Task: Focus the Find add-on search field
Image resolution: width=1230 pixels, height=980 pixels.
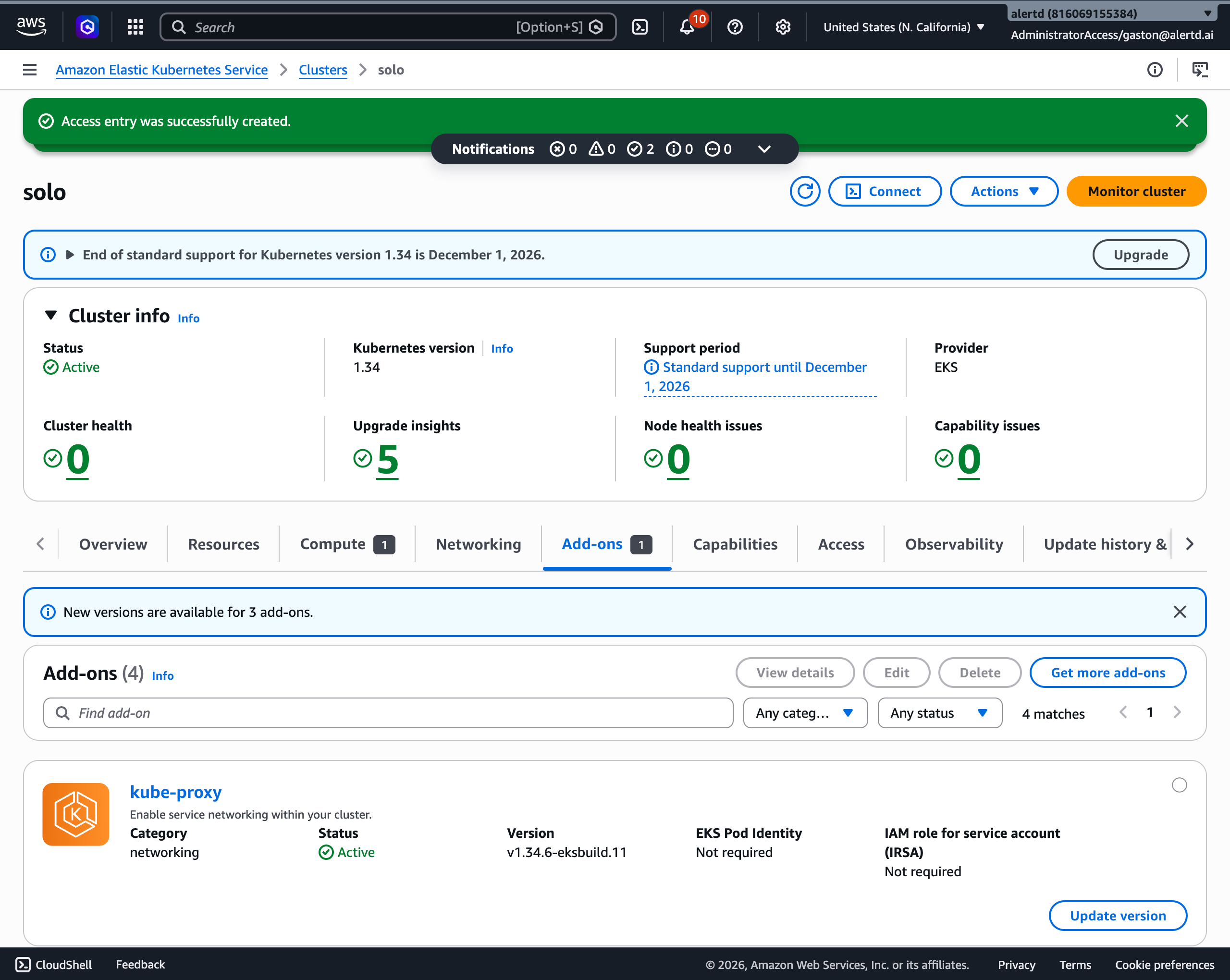Action: pyautogui.click(x=388, y=712)
